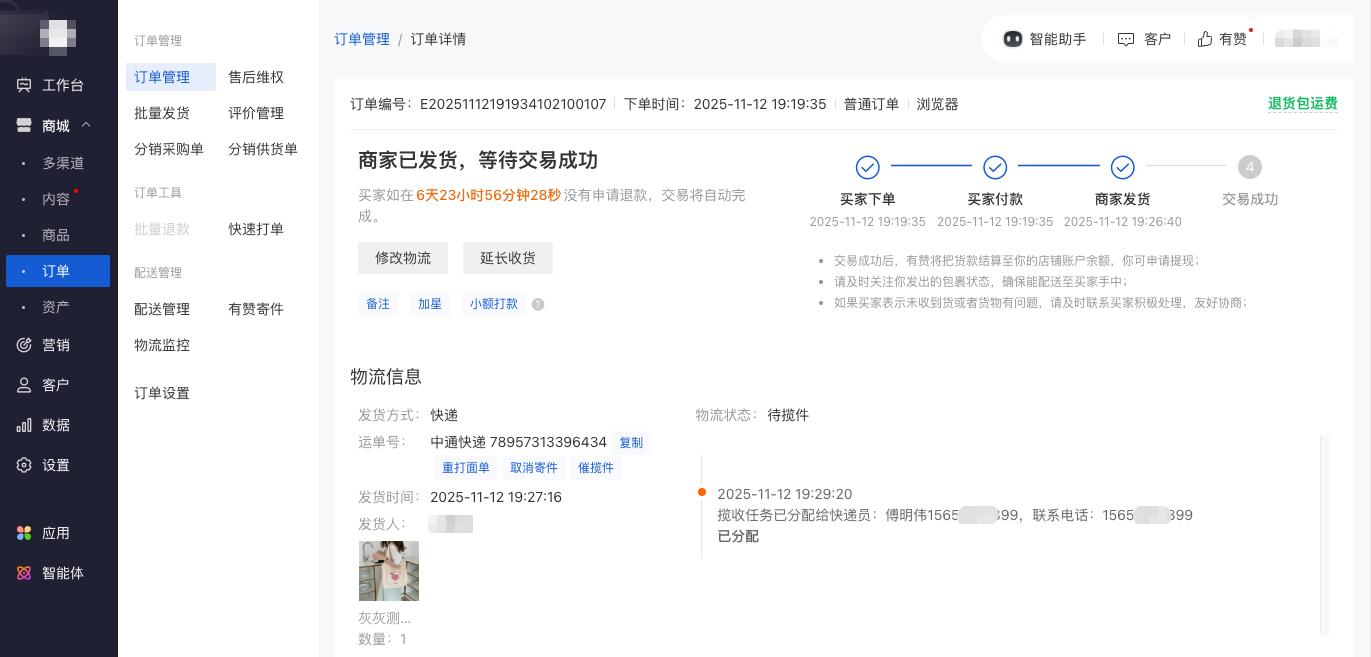Viewport: 1371px width, 657px height.
Task: Click 取消寄件 to cancel shipment
Action: pos(534,467)
